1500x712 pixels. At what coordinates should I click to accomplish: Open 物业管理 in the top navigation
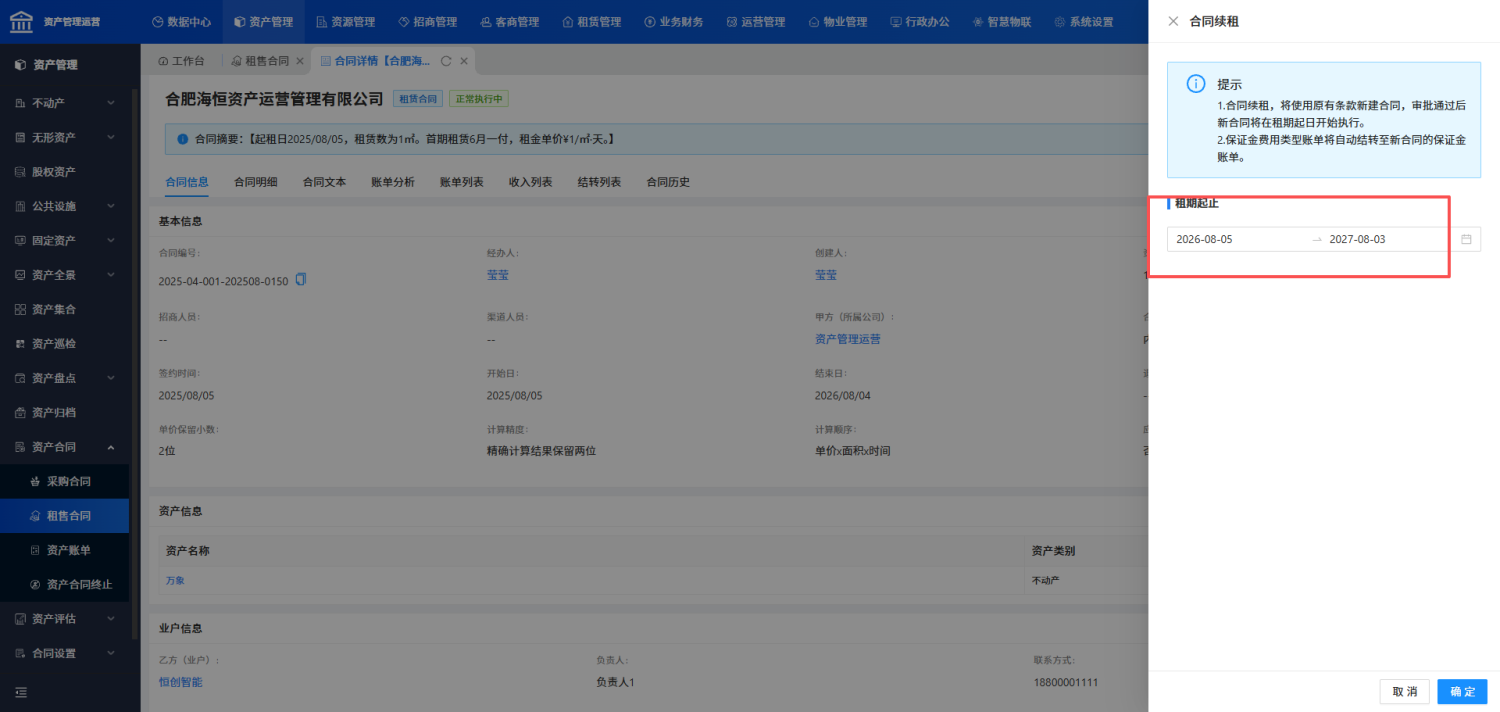[838, 22]
